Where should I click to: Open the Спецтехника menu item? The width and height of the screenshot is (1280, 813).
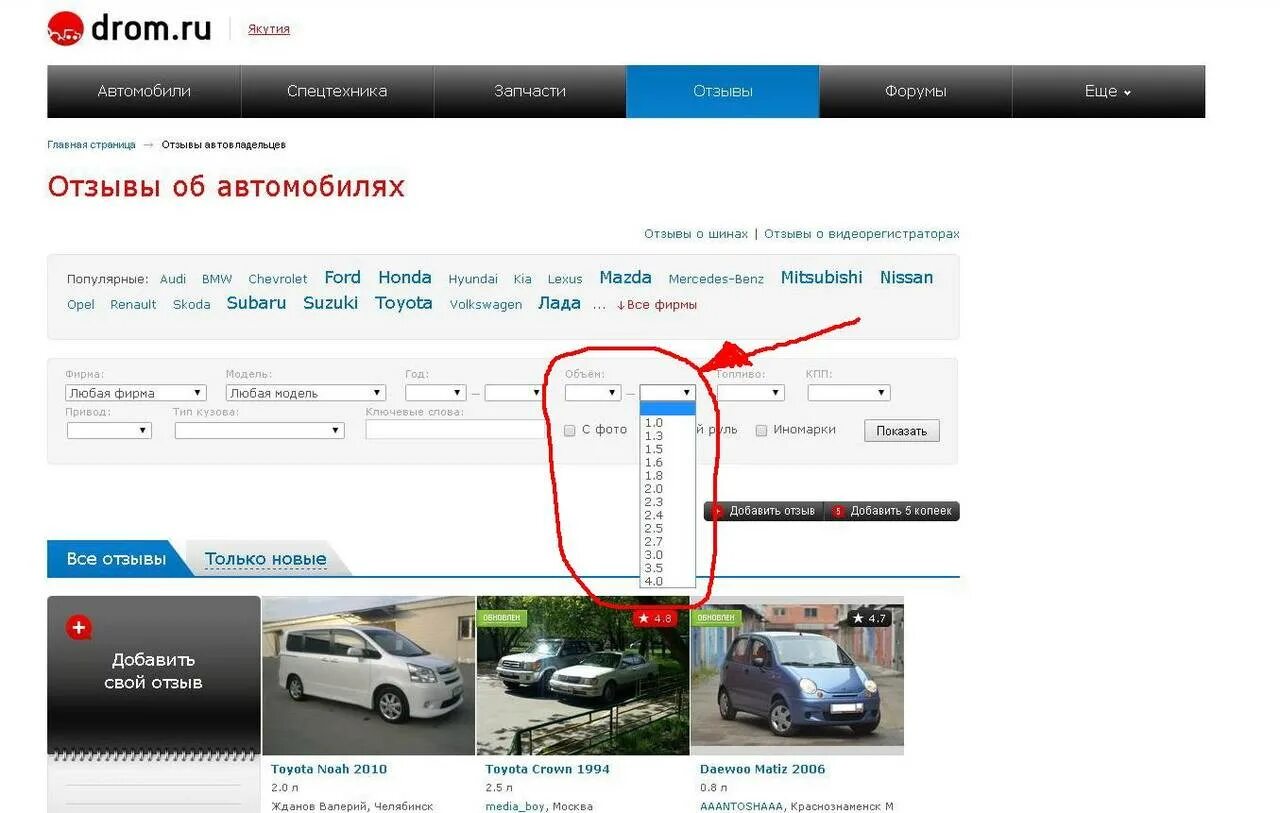coord(337,91)
